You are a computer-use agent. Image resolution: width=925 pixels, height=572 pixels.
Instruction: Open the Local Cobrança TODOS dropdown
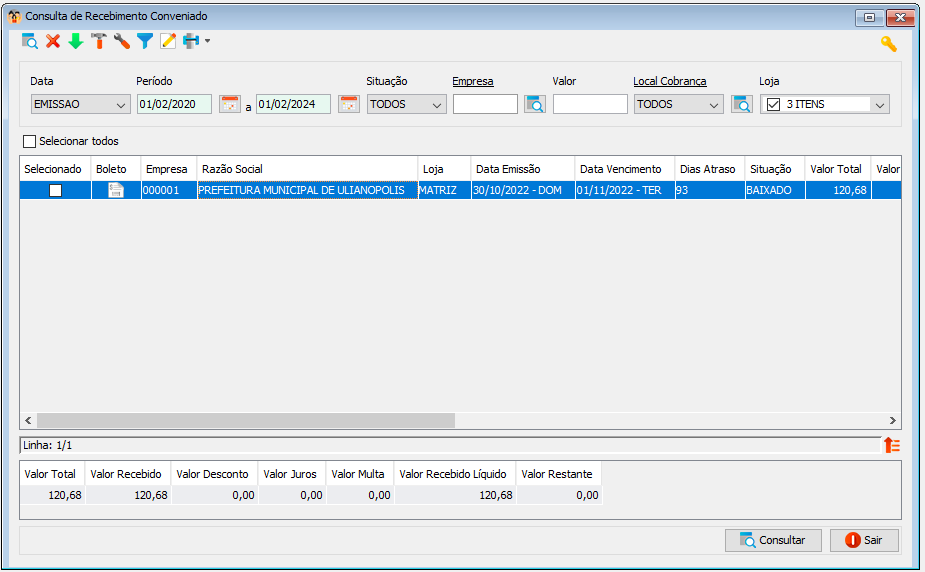coord(678,104)
